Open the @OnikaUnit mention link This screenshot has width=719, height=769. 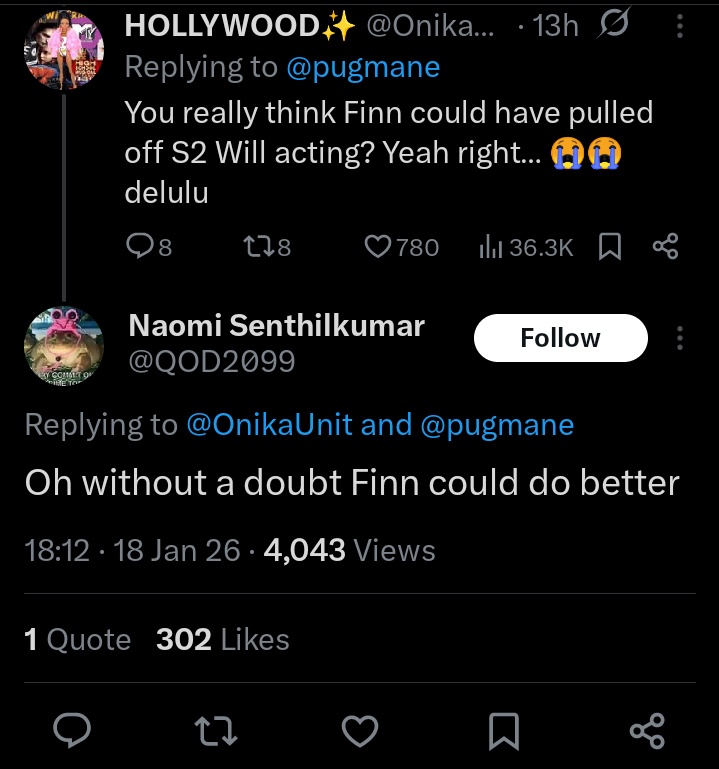click(269, 425)
